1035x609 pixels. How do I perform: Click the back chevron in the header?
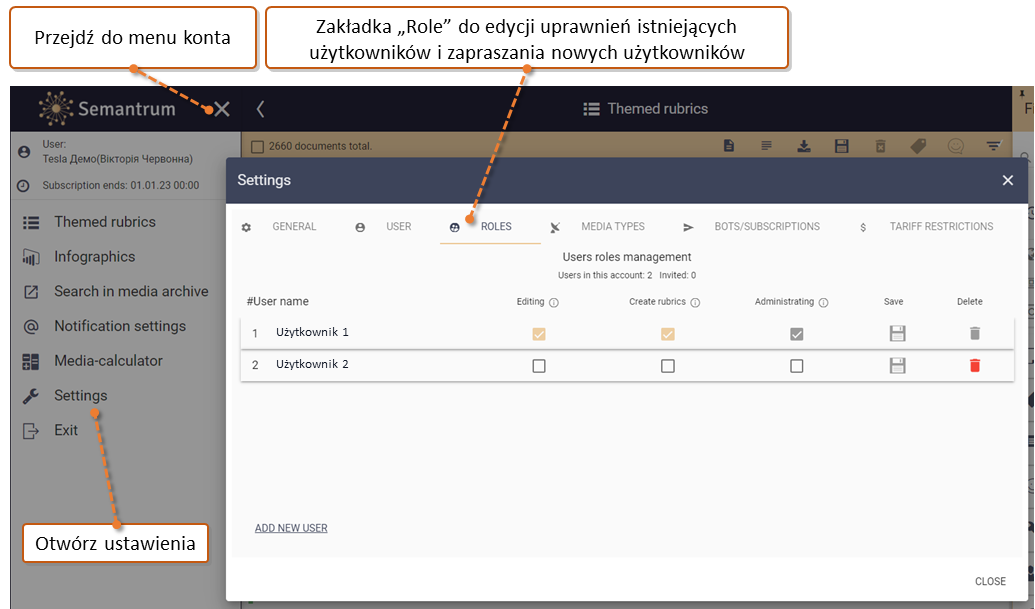260,109
